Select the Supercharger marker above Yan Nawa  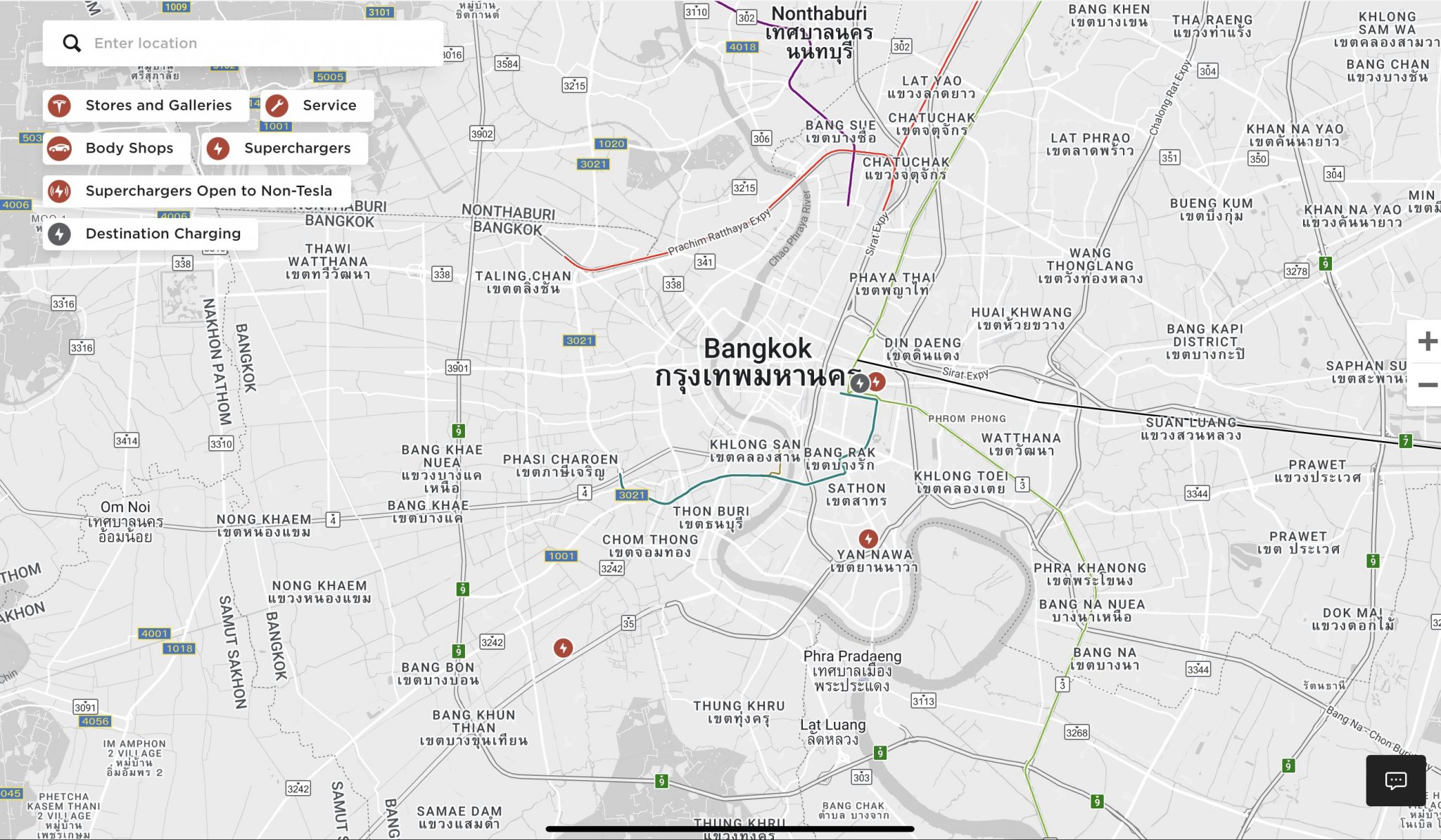coord(868,539)
